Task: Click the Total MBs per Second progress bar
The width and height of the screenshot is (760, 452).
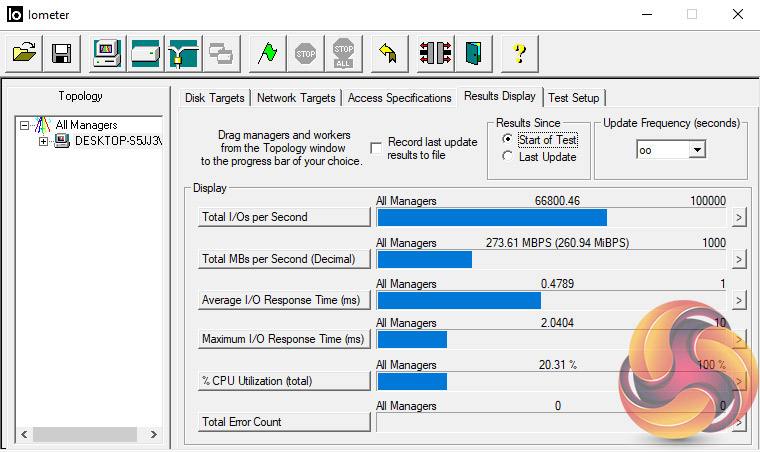Action: [x=552, y=260]
